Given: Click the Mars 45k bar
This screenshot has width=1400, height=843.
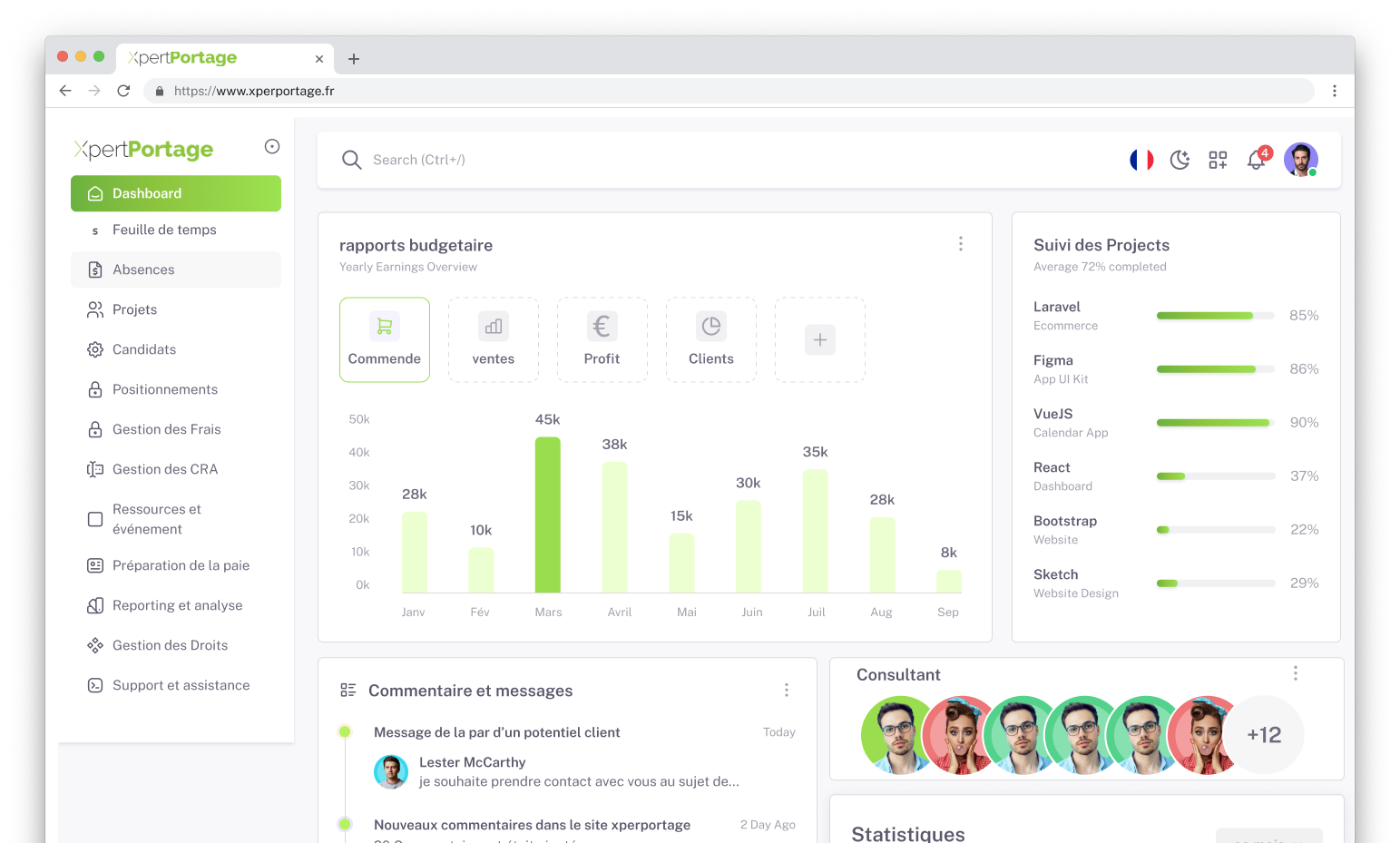Looking at the screenshot, I should click(x=548, y=515).
